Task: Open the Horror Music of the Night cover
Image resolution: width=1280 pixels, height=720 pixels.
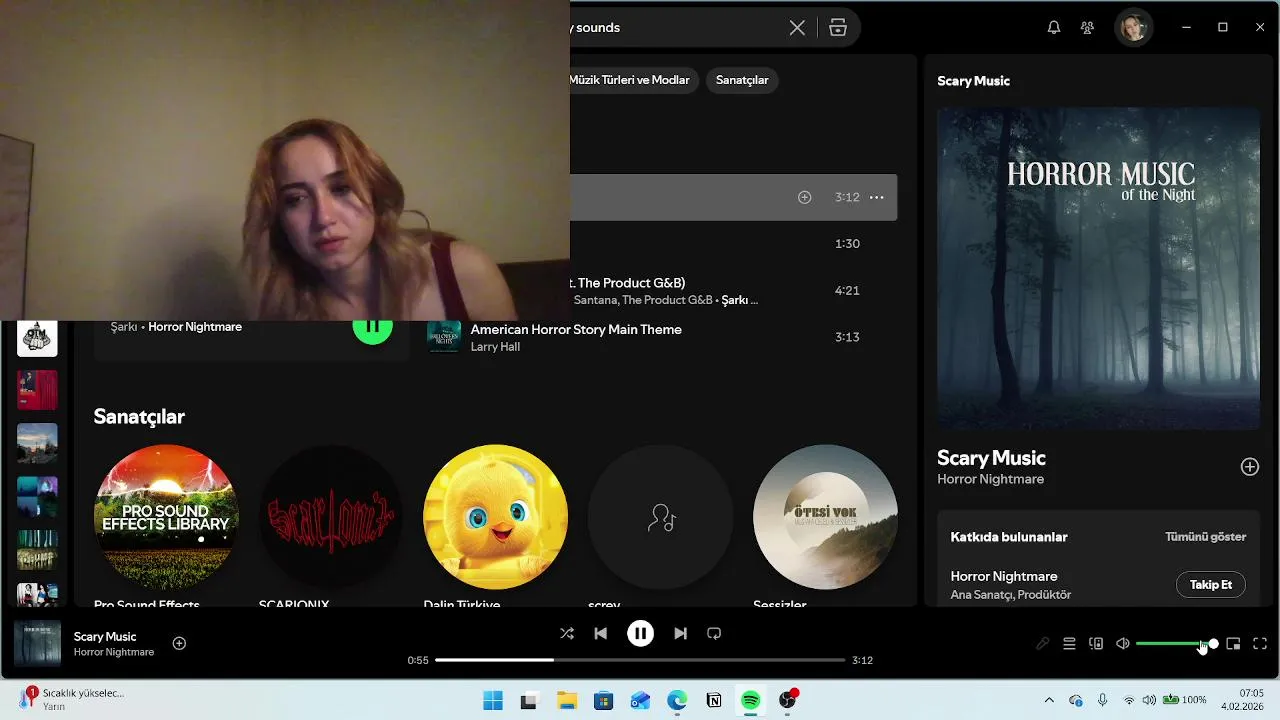Action: 1098,269
